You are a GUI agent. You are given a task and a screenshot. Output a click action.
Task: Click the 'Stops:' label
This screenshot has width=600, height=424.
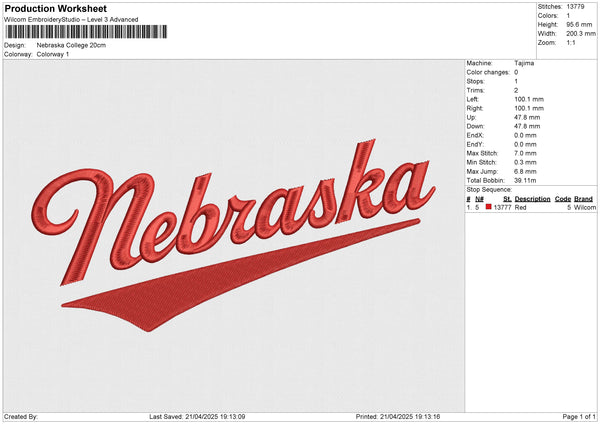475,81
